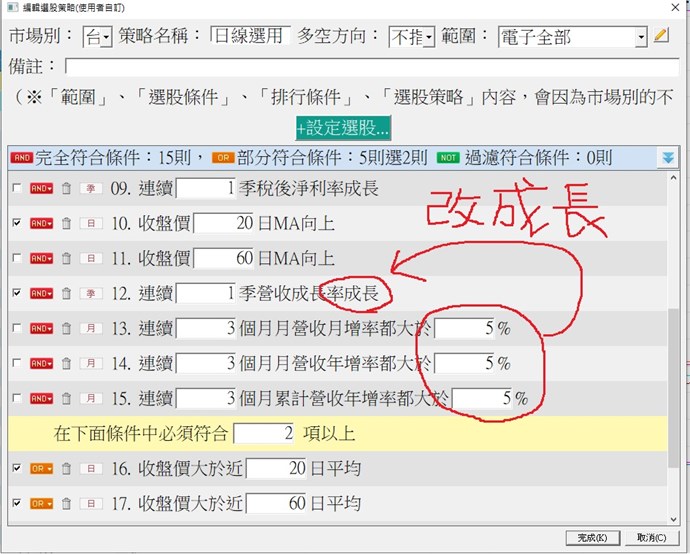Click the 必须符合 項以上 count field
690x554 pixels.
pyautogui.click(x=264, y=434)
